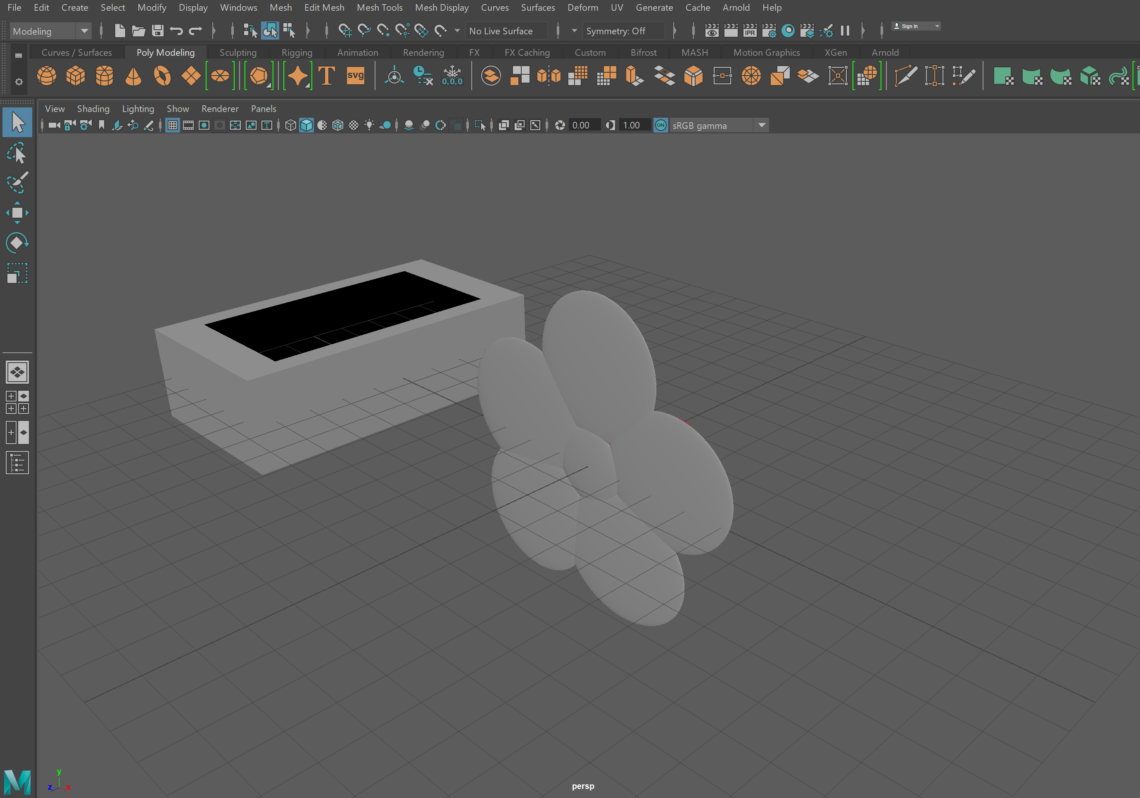Toggle select by hierarchy mode

point(250,31)
